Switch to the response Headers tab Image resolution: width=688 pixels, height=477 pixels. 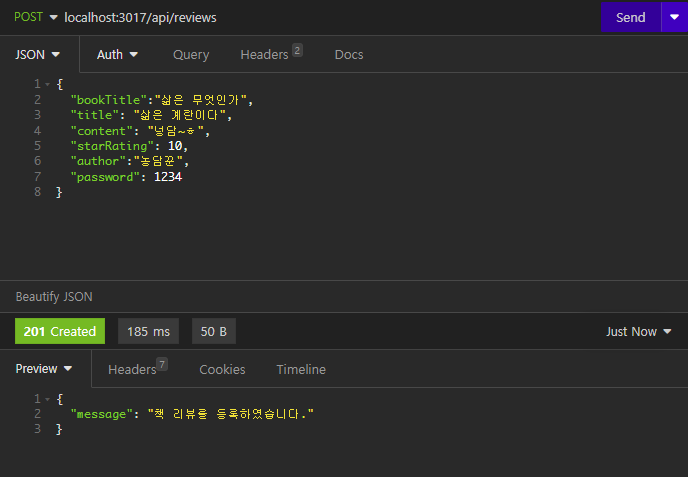(x=137, y=368)
